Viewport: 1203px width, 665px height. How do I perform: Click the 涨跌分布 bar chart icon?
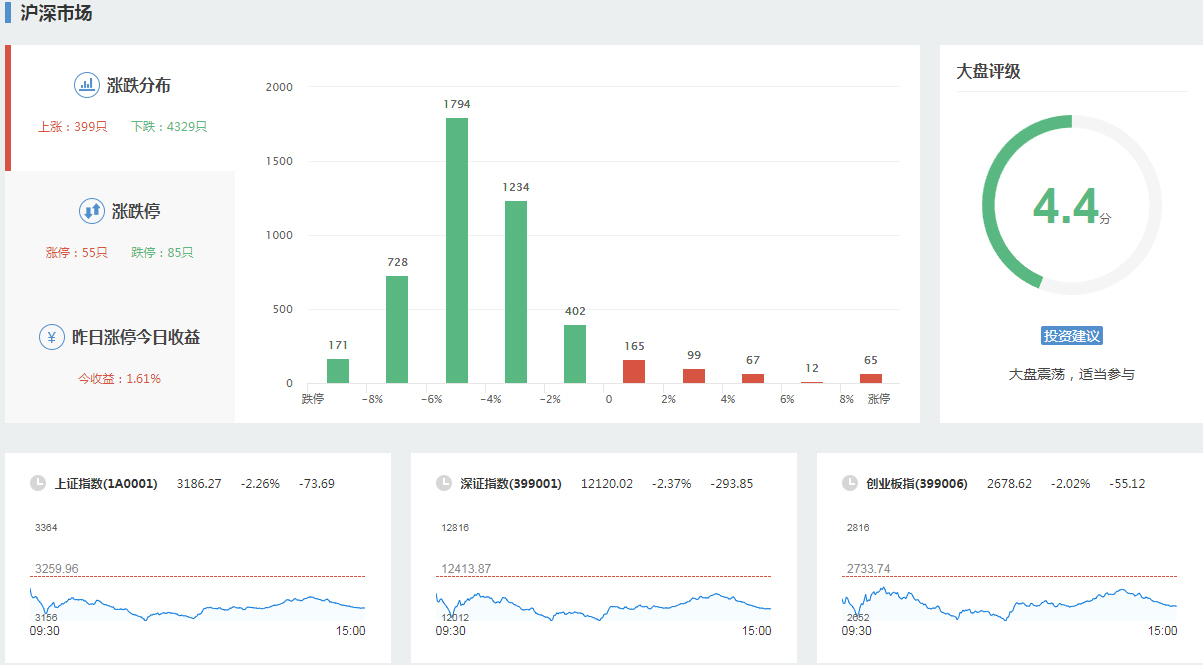click(87, 85)
